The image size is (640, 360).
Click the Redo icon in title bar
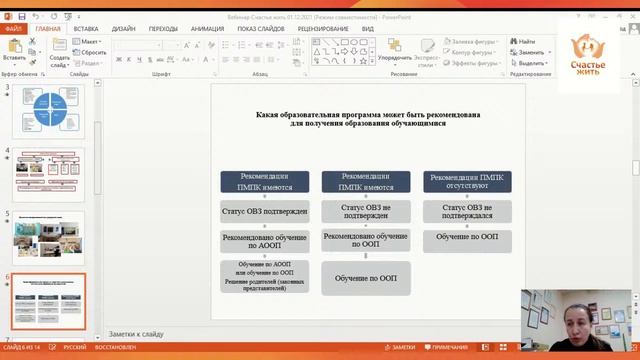coord(54,17)
